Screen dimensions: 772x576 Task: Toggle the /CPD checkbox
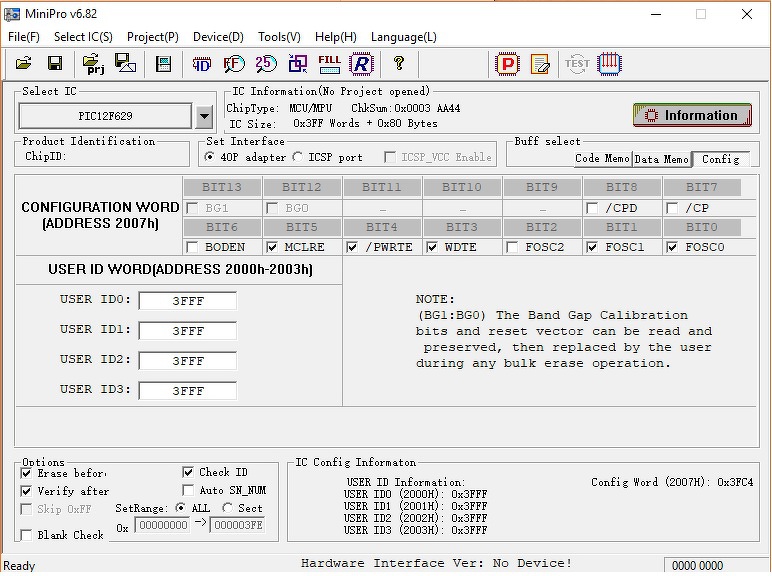click(592, 208)
